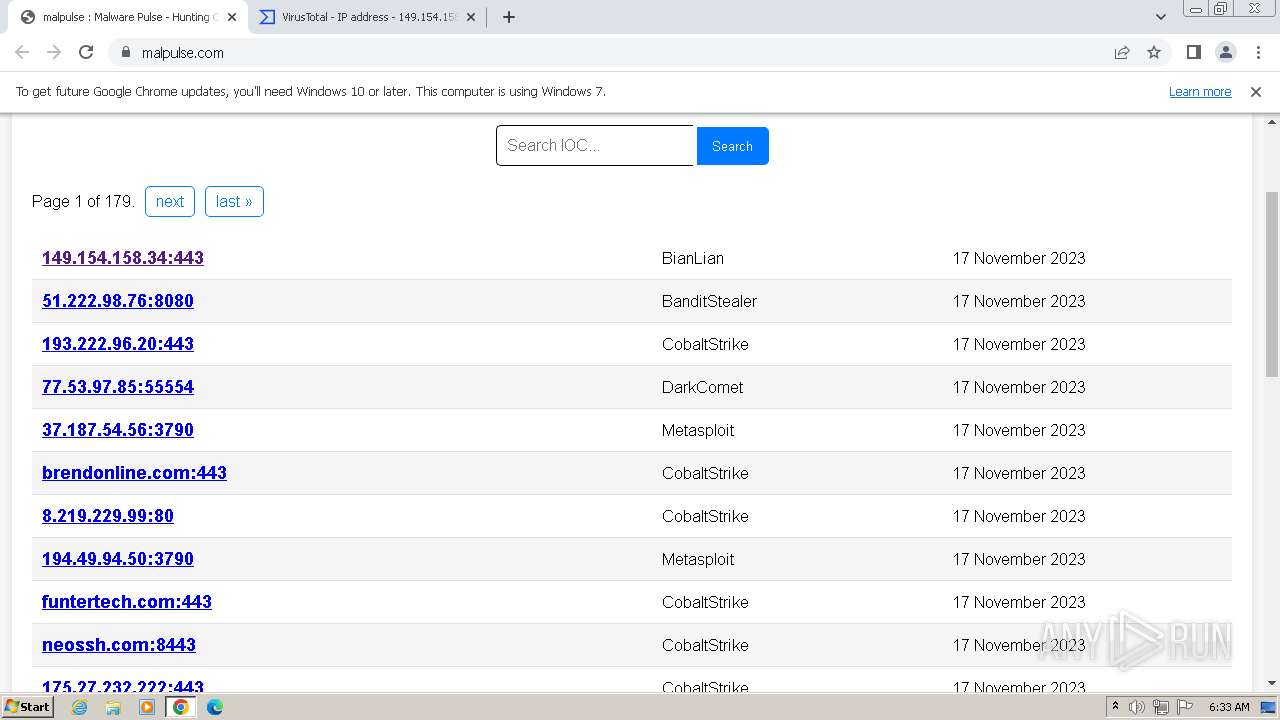
Task: Bookmark this page with the star icon
Action: point(1154,53)
